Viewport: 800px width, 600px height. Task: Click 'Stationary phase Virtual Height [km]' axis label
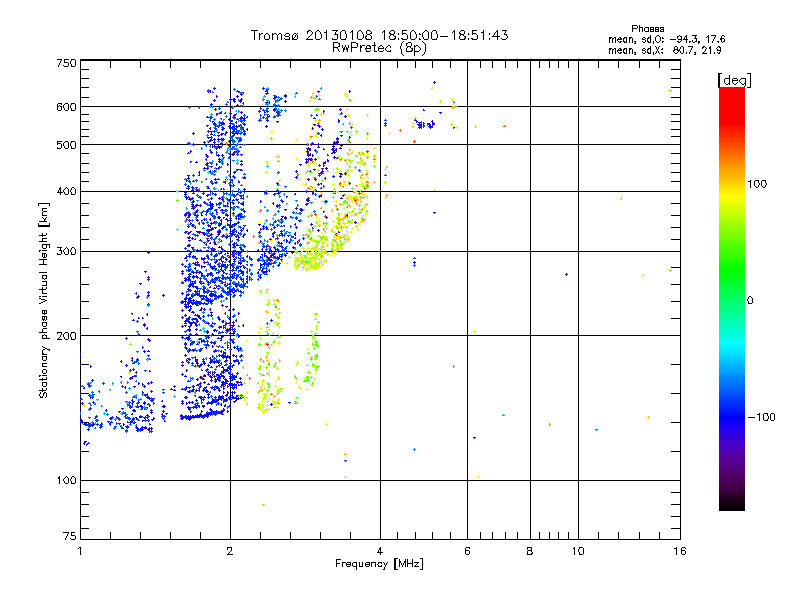point(44,300)
